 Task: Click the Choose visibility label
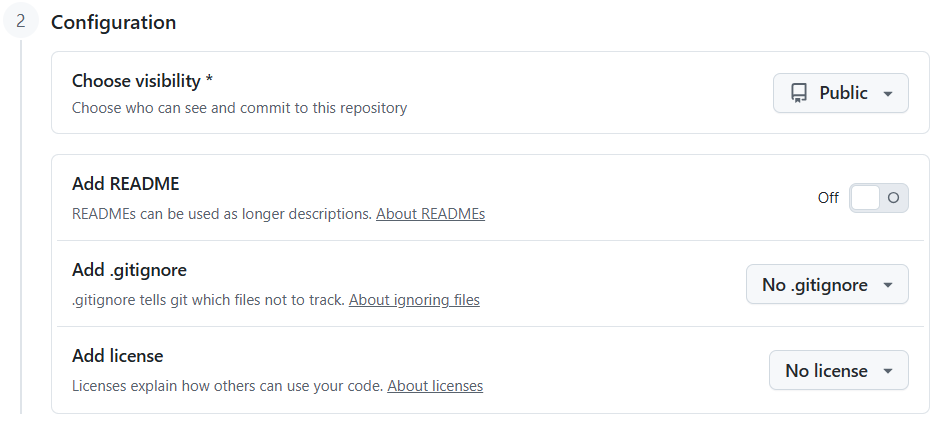(142, 81)
